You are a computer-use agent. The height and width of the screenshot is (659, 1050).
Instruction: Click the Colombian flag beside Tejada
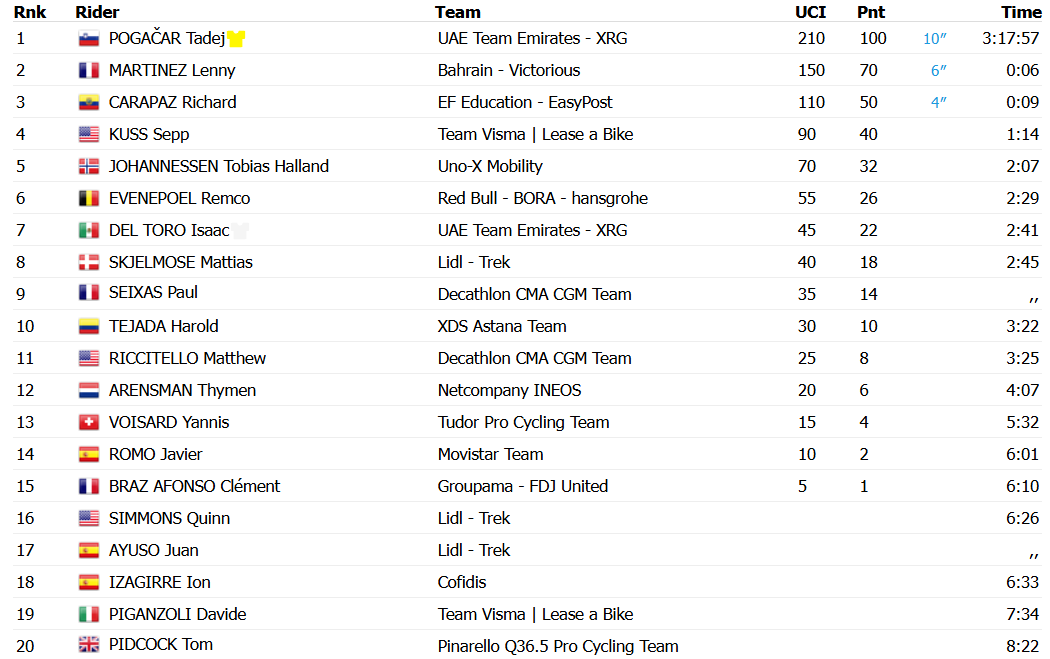pyautogui.click(x=89, y=327)
